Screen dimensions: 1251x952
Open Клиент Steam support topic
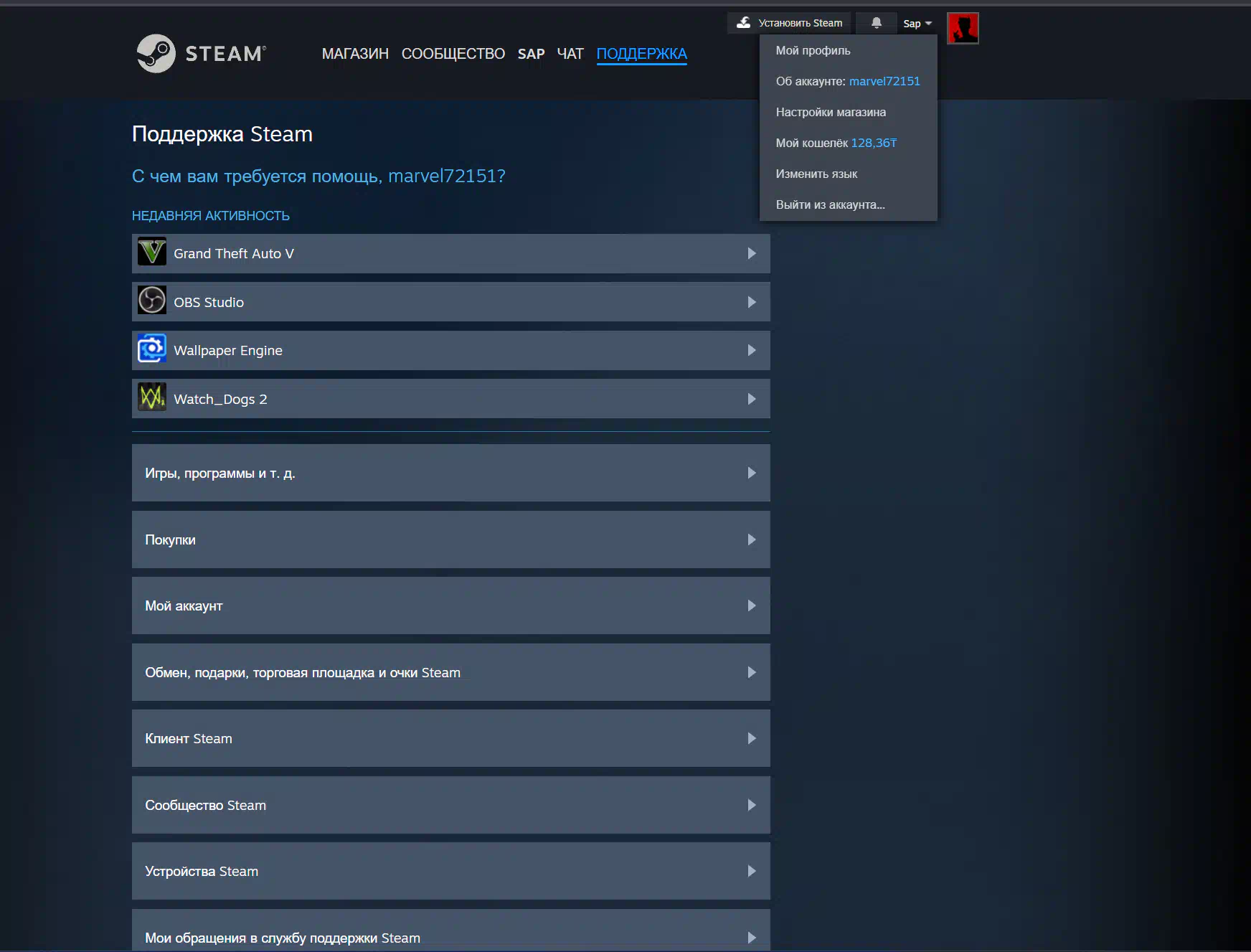(x=450, y=738)
